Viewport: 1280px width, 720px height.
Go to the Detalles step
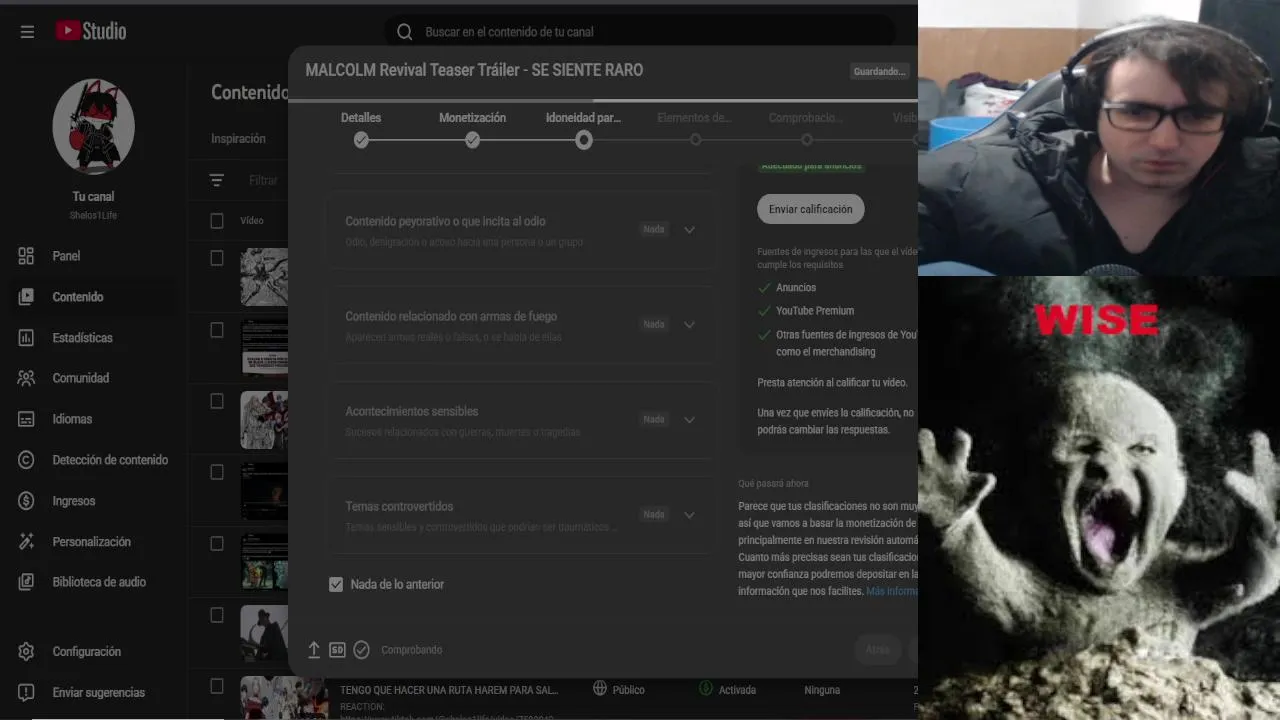(361, 118)
